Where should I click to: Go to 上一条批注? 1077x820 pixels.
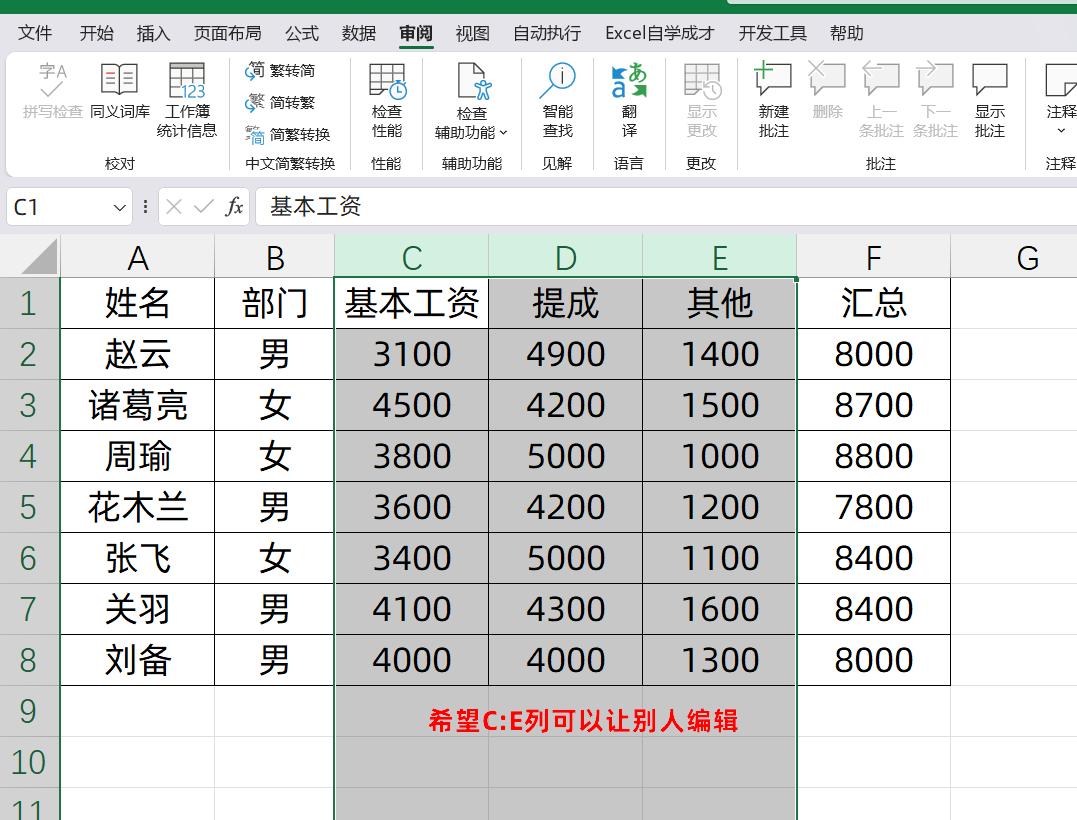coord(881,100)
